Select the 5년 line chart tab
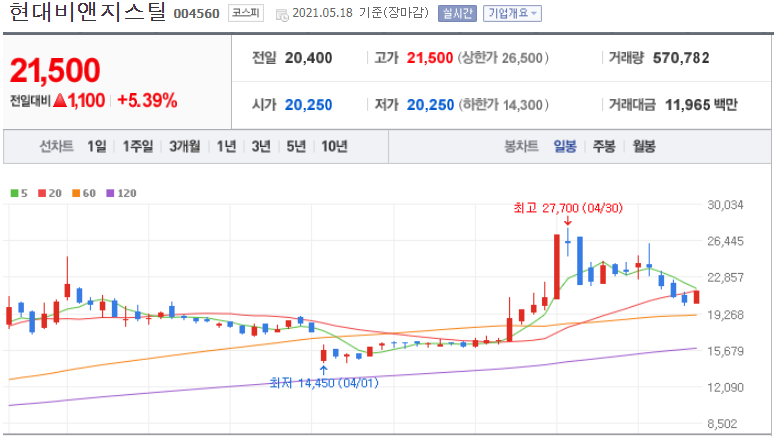774x436 pixels. pyautogui.click(x=296, y=146)
